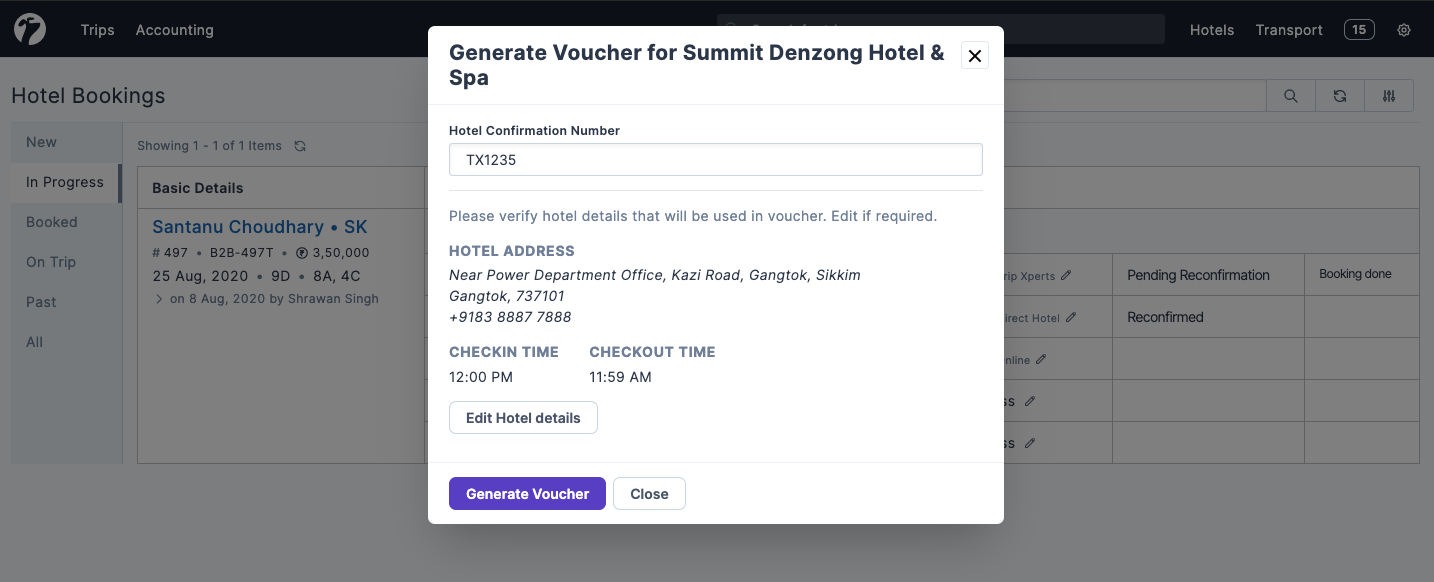Viewport: 1434px width, 582px height.
Task: Edit the Online booking source pencil icon
Action: click(1040, 359)
